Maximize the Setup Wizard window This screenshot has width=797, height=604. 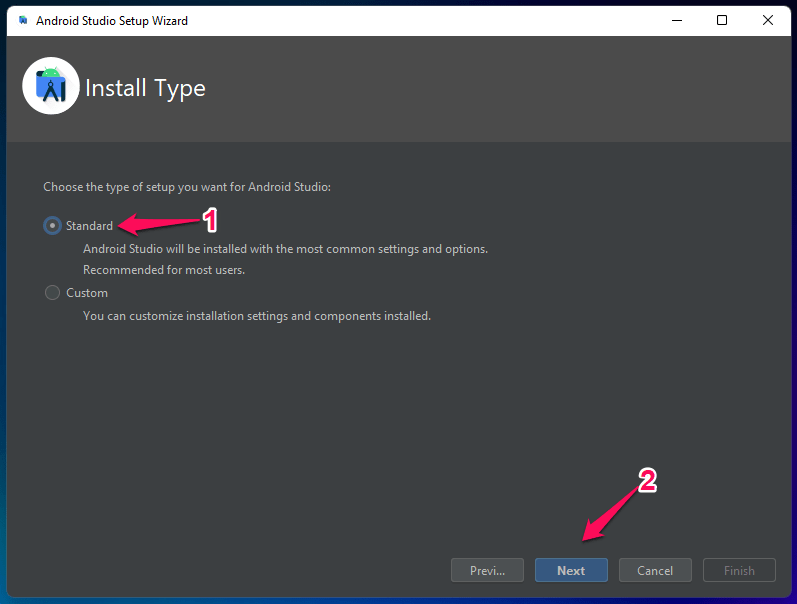tap(722, 20)
